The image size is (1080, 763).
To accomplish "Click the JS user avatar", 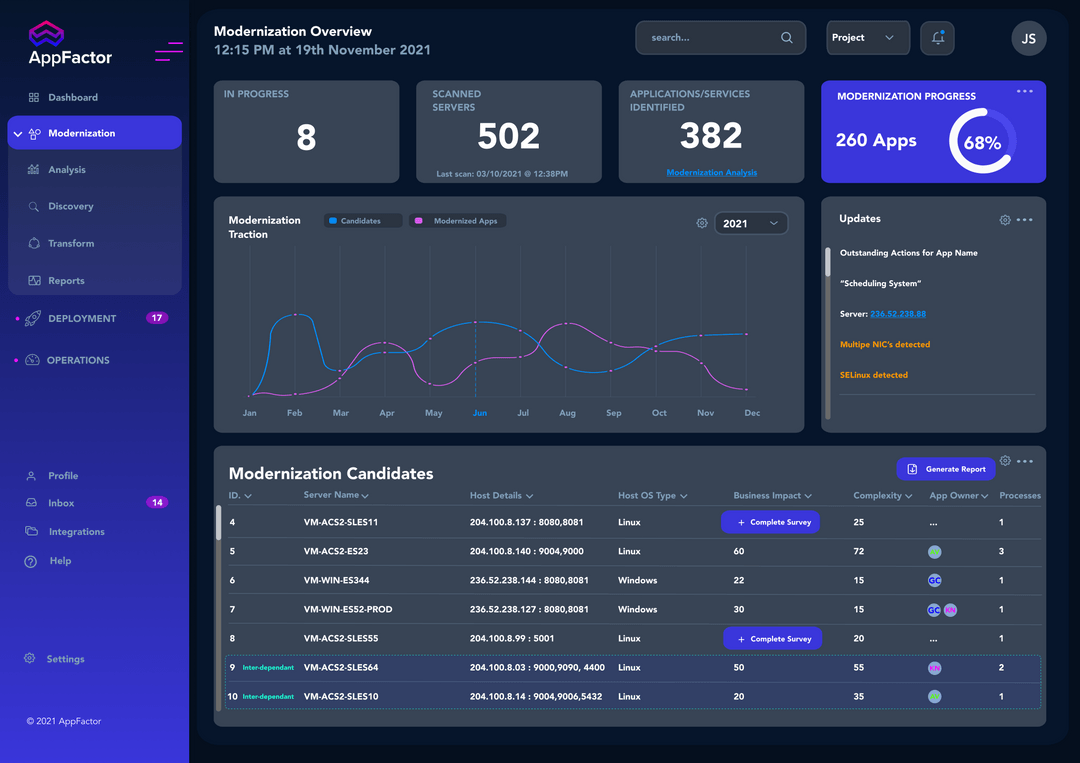I will pos(1029,39).
